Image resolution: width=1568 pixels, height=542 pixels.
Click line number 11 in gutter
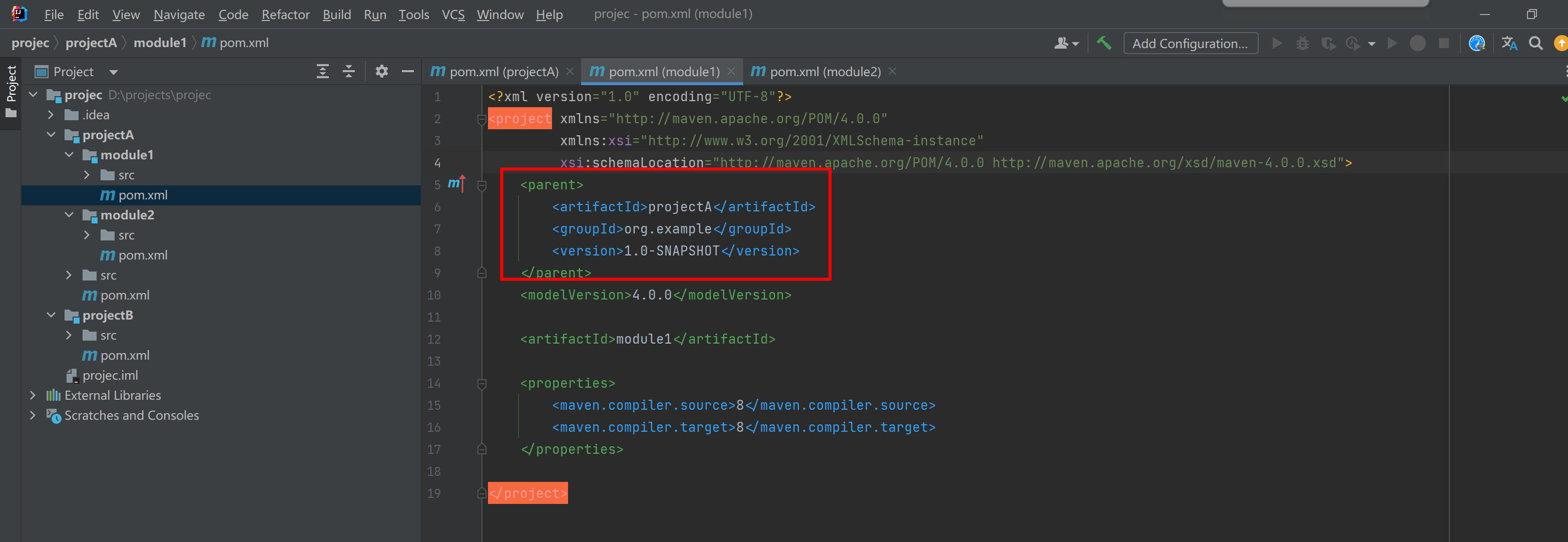coord(433,317)
